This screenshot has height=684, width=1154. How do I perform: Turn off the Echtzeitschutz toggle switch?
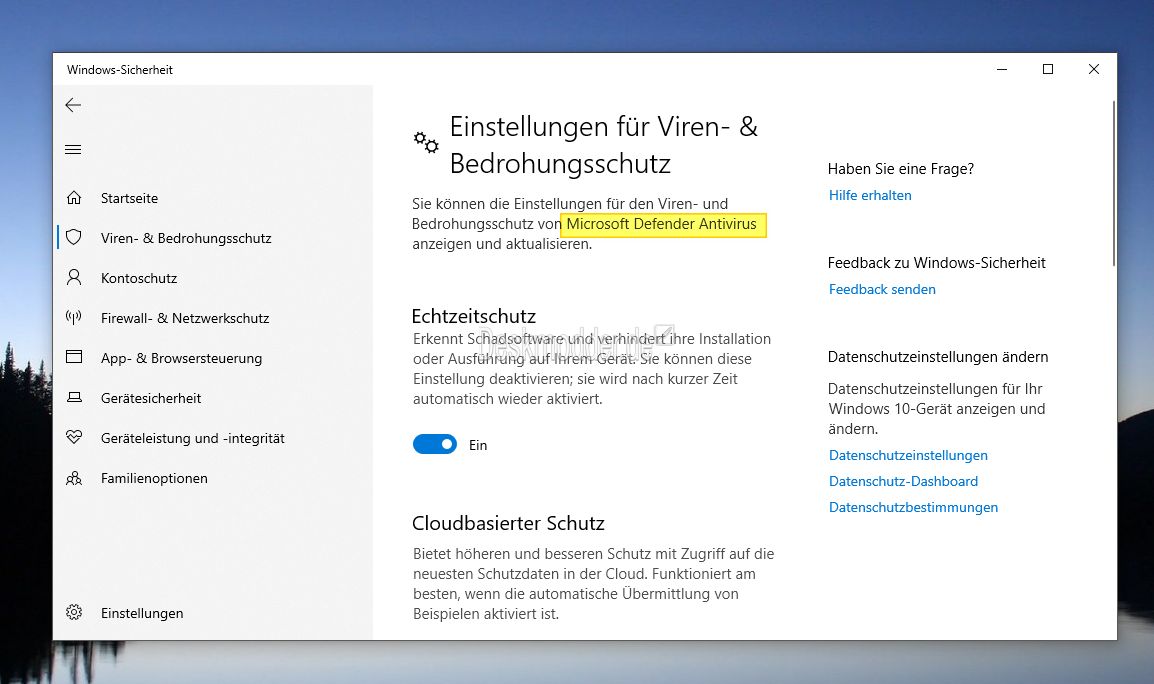[435, 444]
